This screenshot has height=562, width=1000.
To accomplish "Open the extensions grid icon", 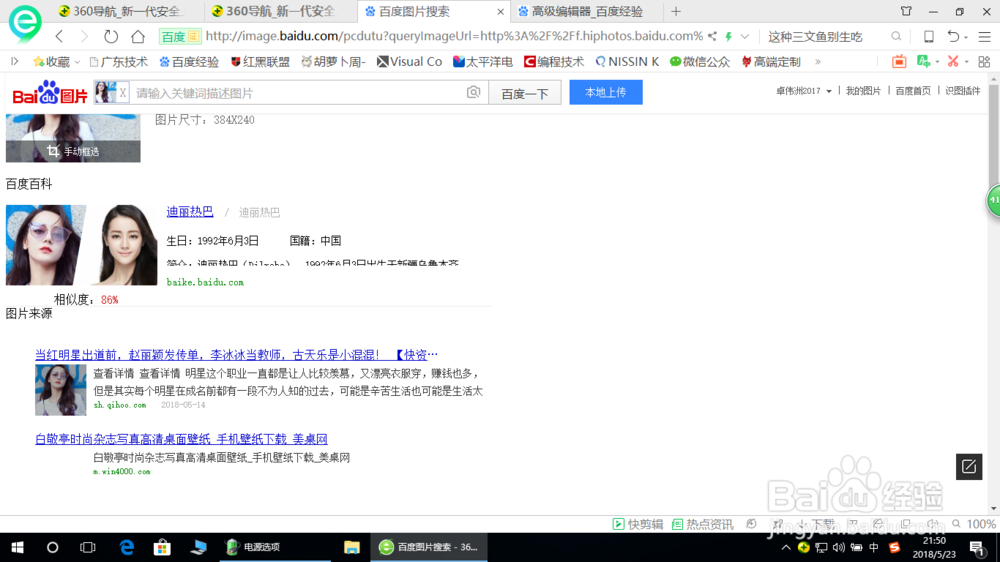I will [x=984, y=61].
